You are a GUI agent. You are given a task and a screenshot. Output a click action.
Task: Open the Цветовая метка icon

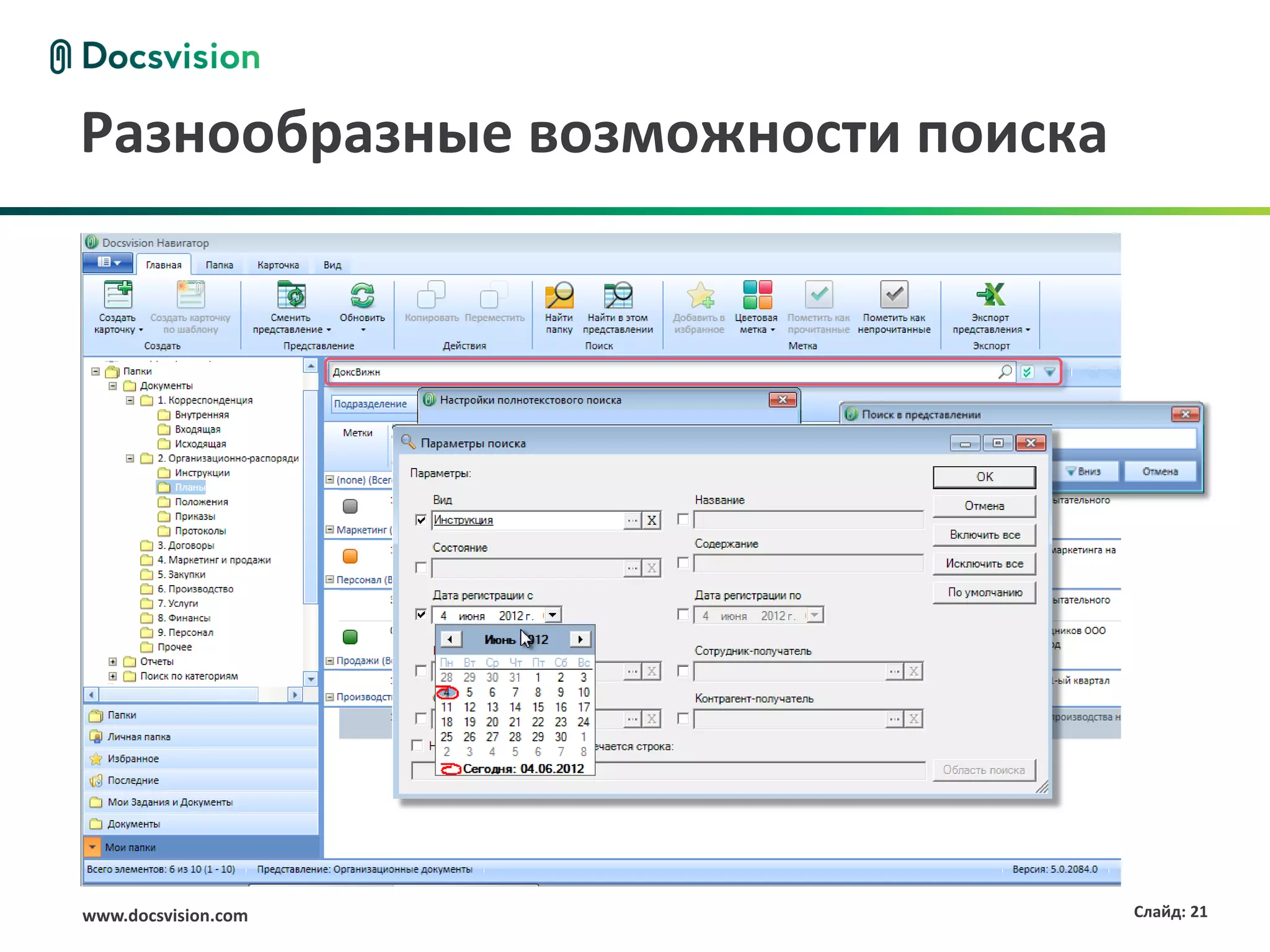coord(757,295)
